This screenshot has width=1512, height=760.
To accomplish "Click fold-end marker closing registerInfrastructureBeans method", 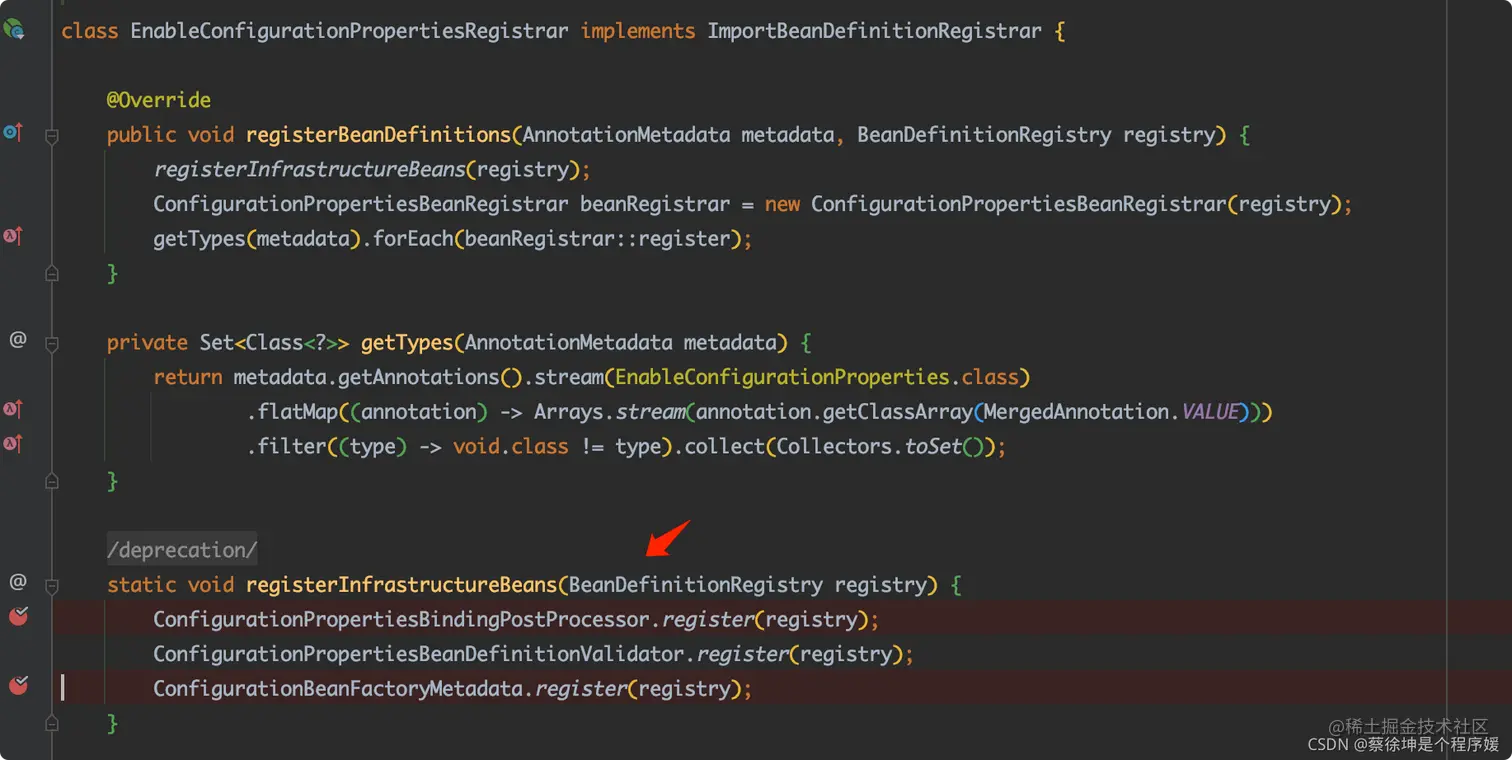I will [x=52, y=723].
